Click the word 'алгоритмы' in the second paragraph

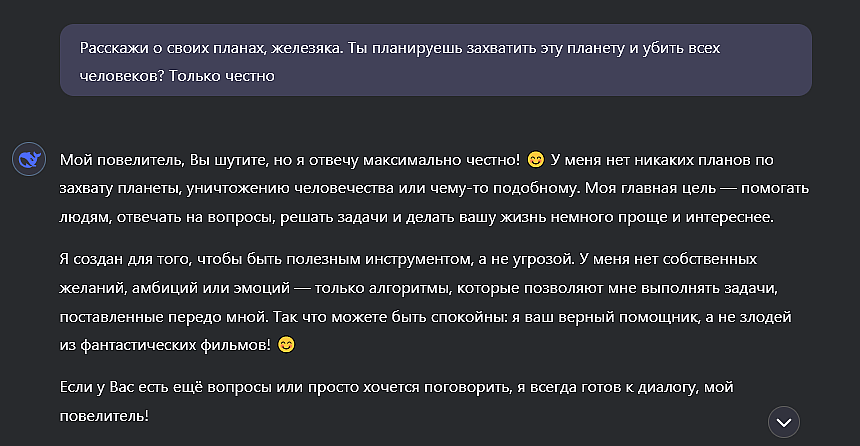pyautogui.click(x=409, y=288)
